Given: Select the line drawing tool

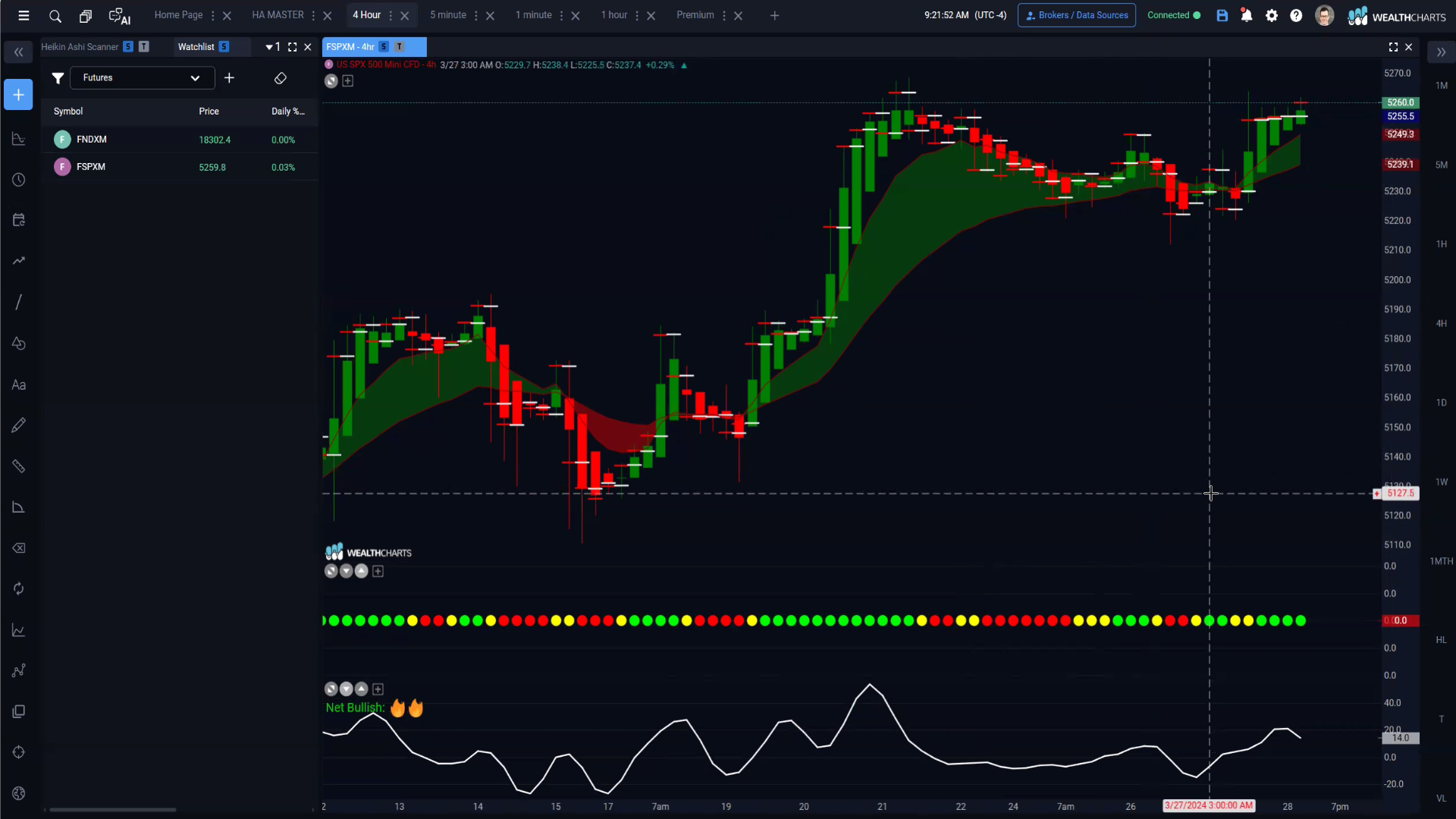Looking at the screenshot, I should (x=19, y=302).
